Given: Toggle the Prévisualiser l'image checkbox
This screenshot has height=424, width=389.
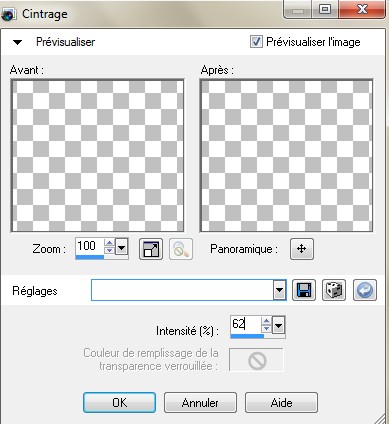Looking at the screenshot, I should click(x=256, y=42).
